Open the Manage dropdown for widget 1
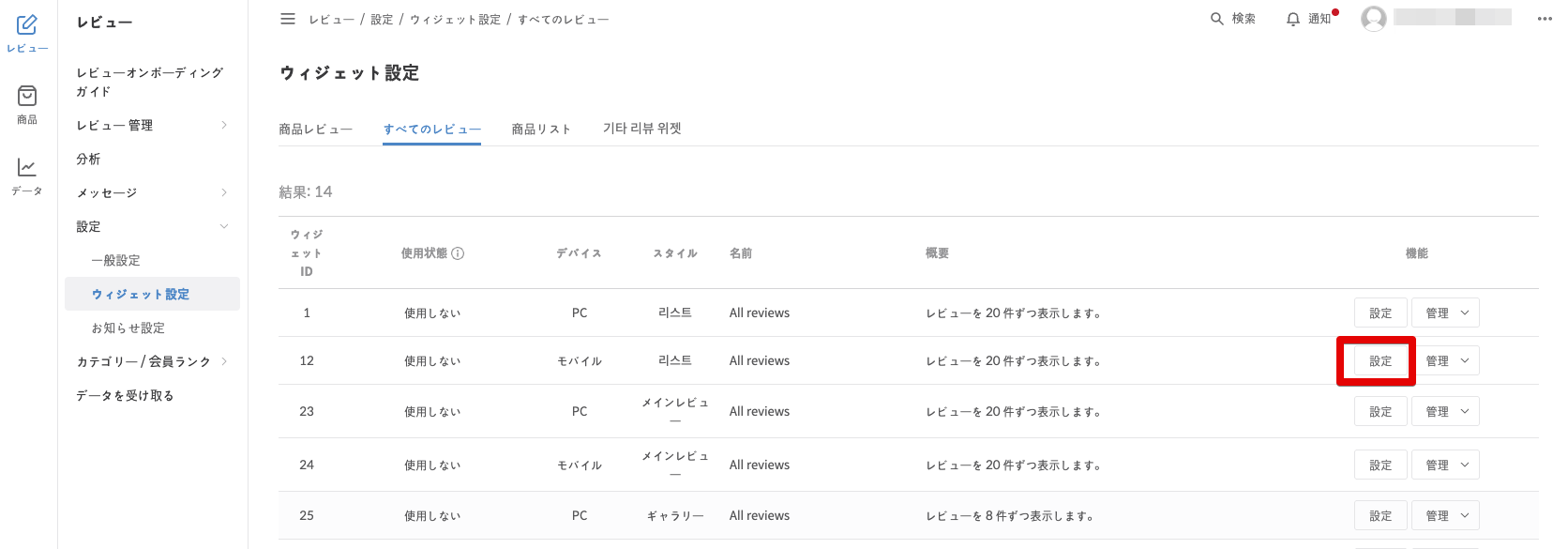 (x=1445, y=313)
